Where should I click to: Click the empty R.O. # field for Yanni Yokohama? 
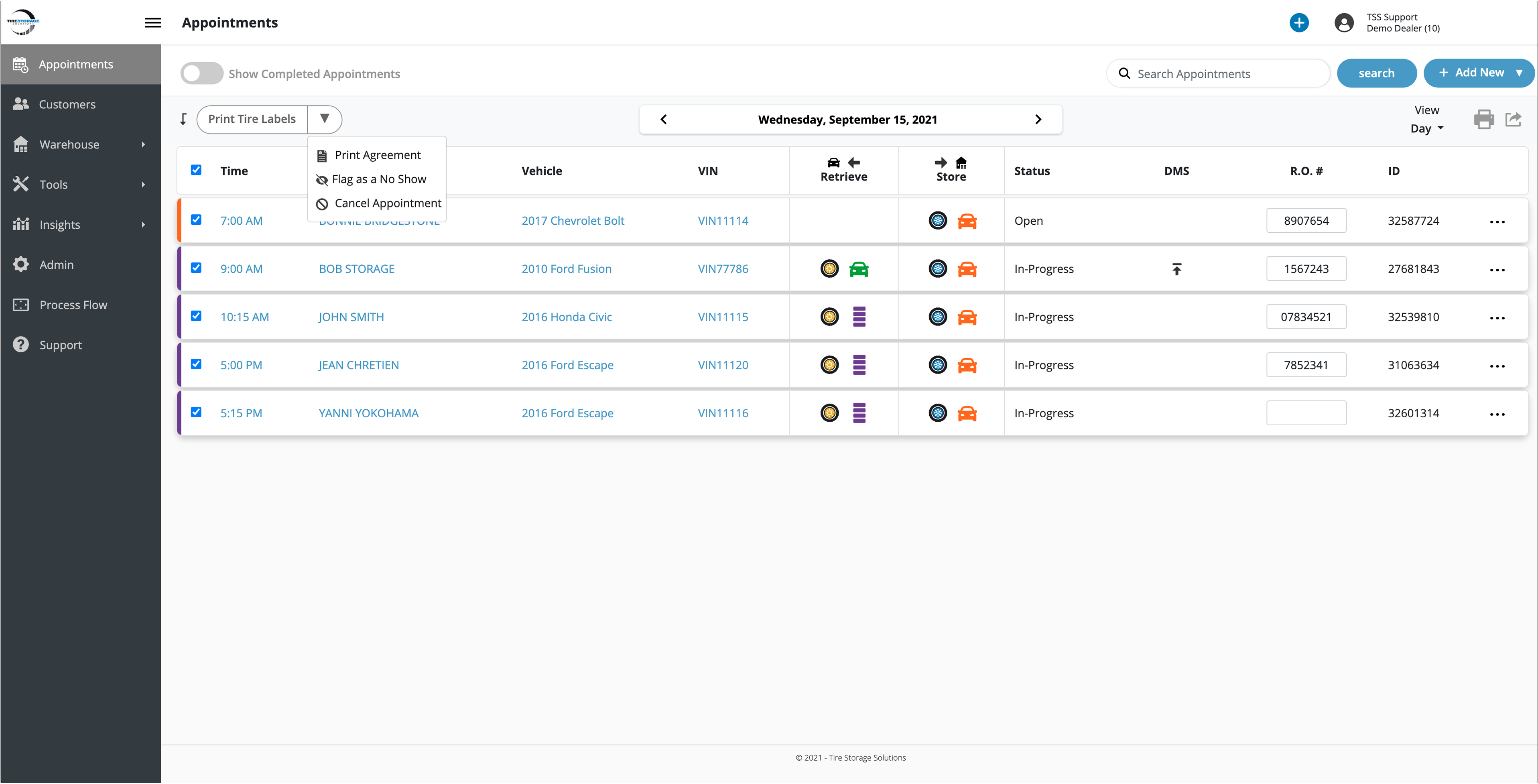point(1306,413)
